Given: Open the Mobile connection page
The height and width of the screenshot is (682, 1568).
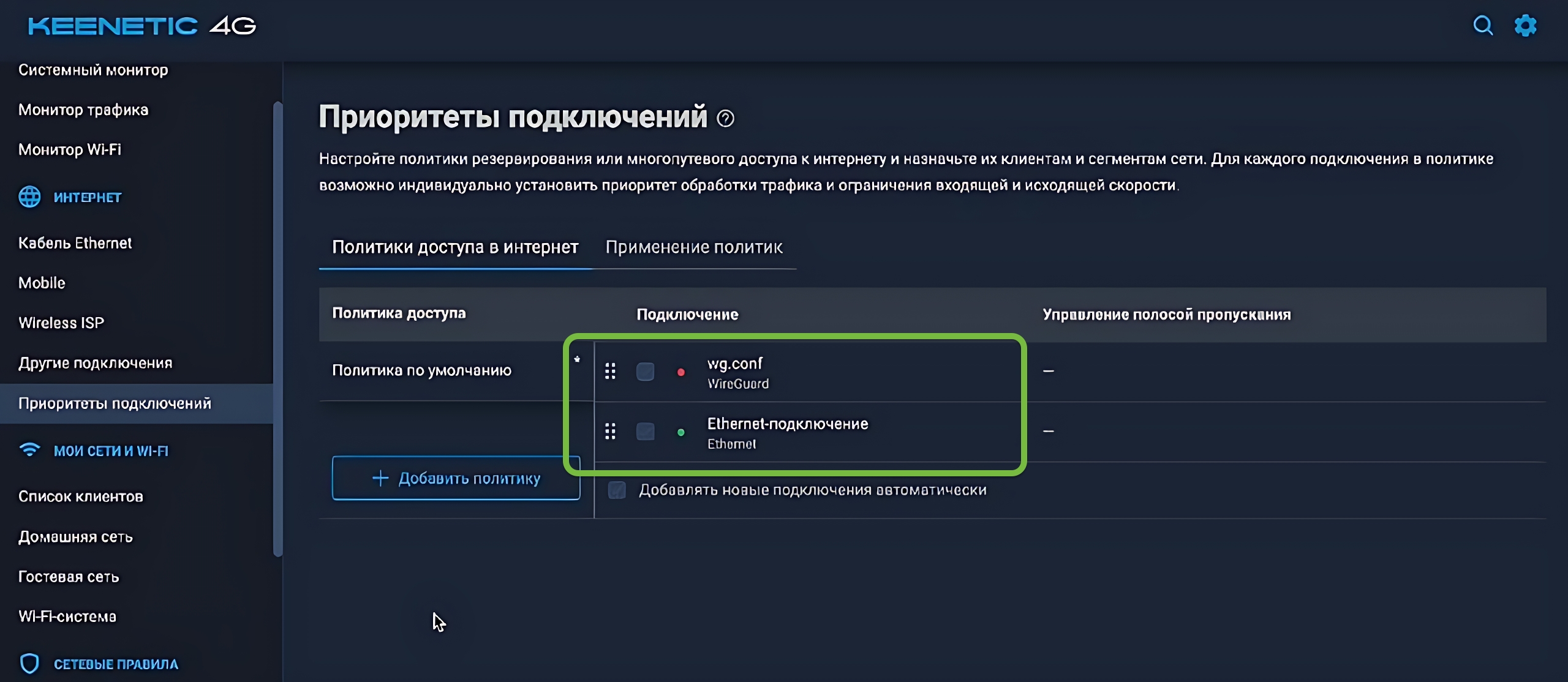Looking at the screenshot, I should click(x=42, y=283).
